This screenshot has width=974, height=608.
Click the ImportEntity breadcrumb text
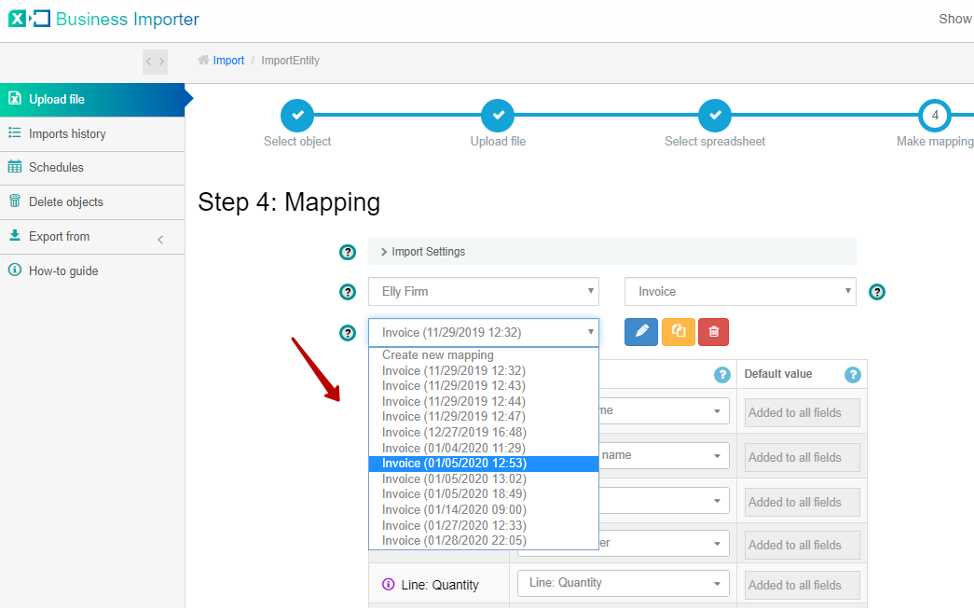[290, 60]
